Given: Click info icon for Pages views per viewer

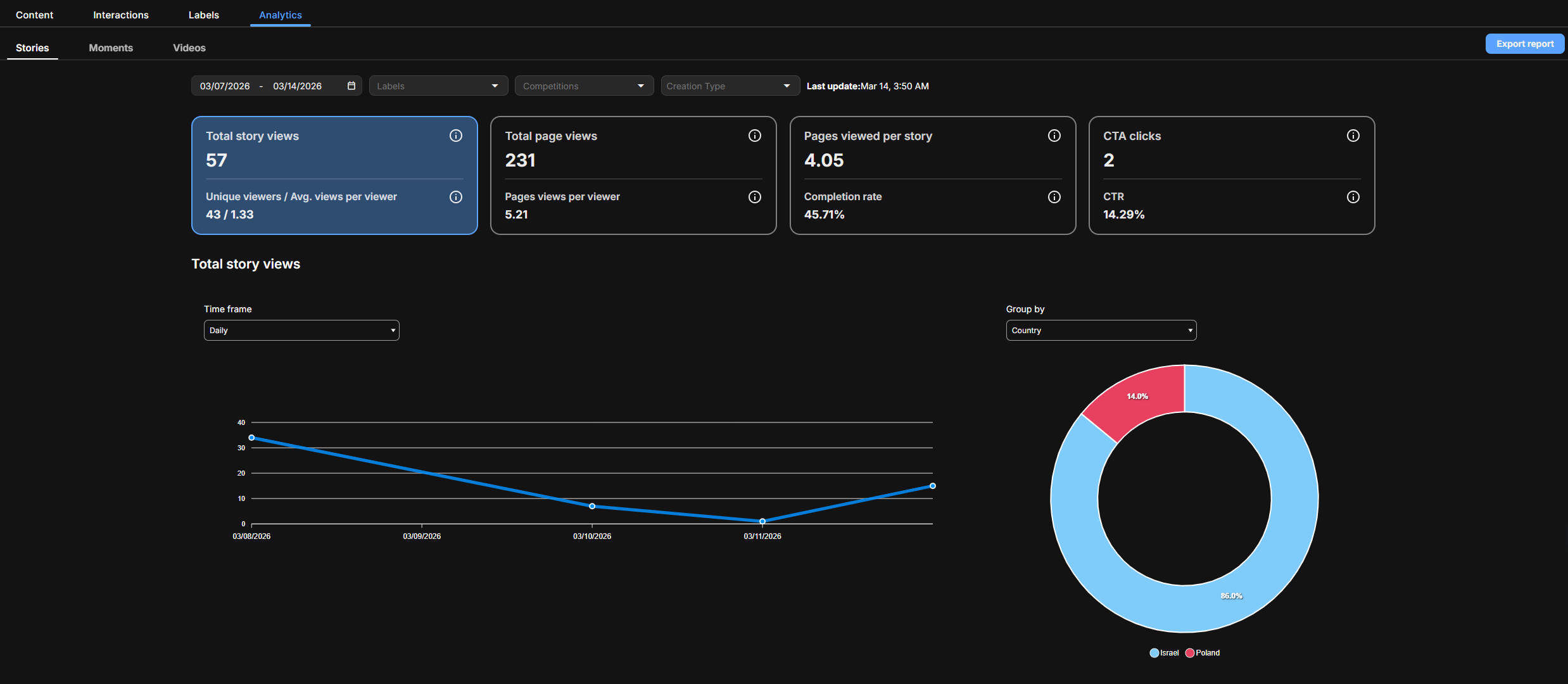Looking at the screenshot, I should click(755, 197).
